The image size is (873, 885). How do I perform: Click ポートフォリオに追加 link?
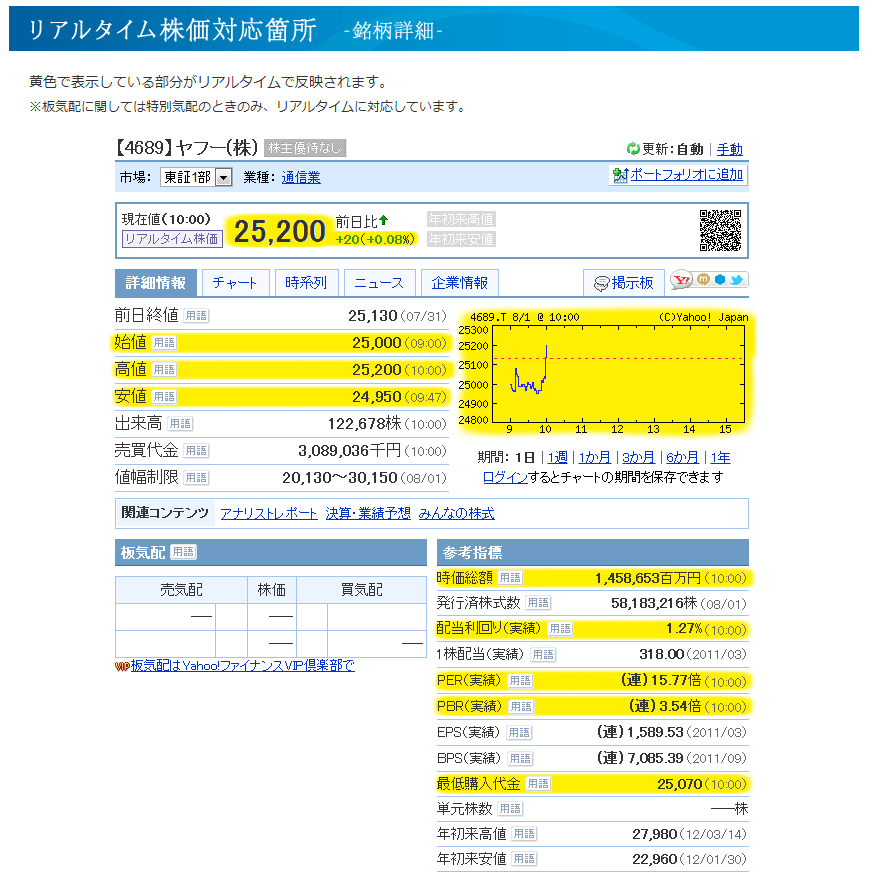coord(686,175)
